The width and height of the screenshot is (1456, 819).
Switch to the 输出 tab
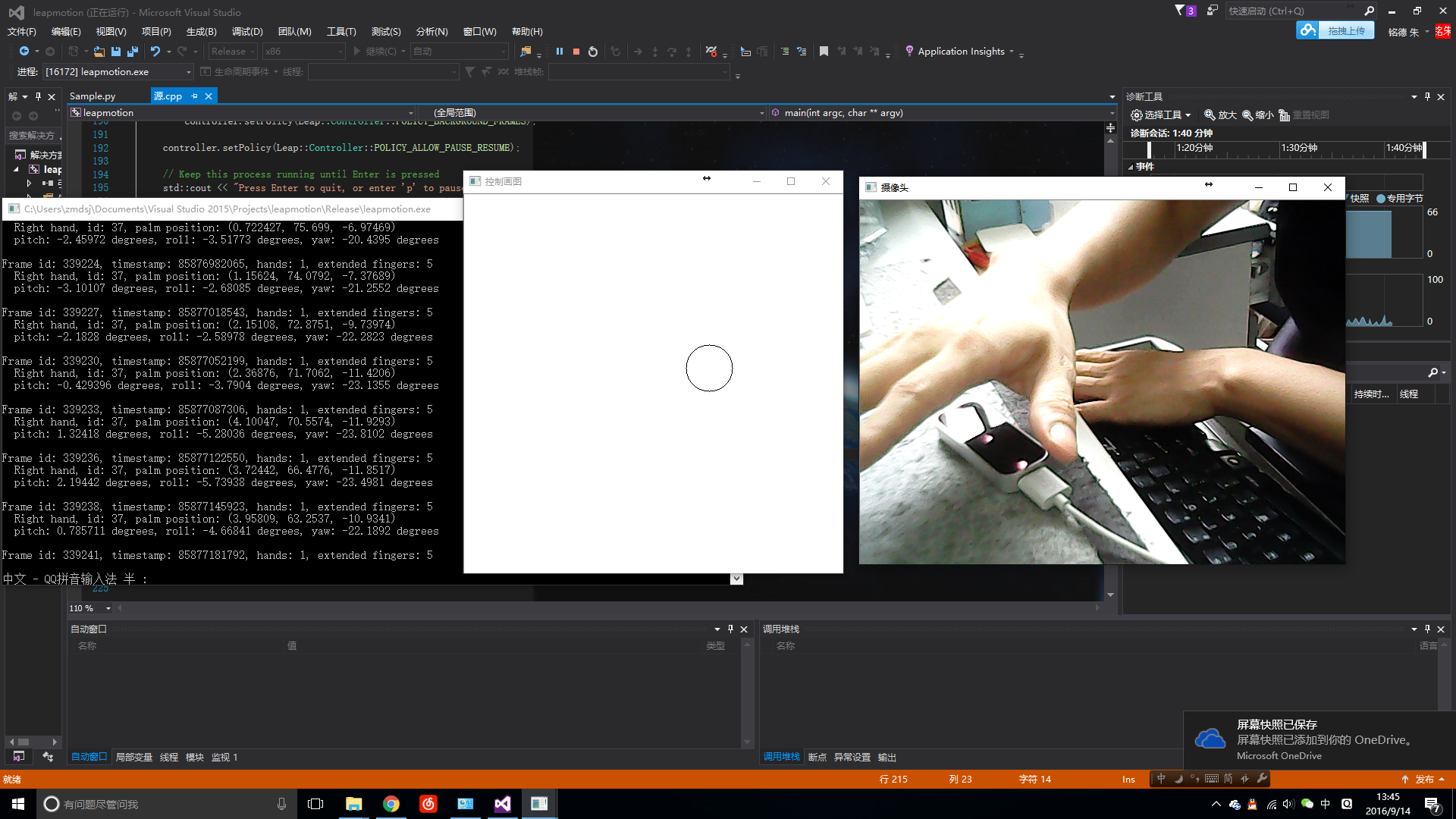point(887,758)
